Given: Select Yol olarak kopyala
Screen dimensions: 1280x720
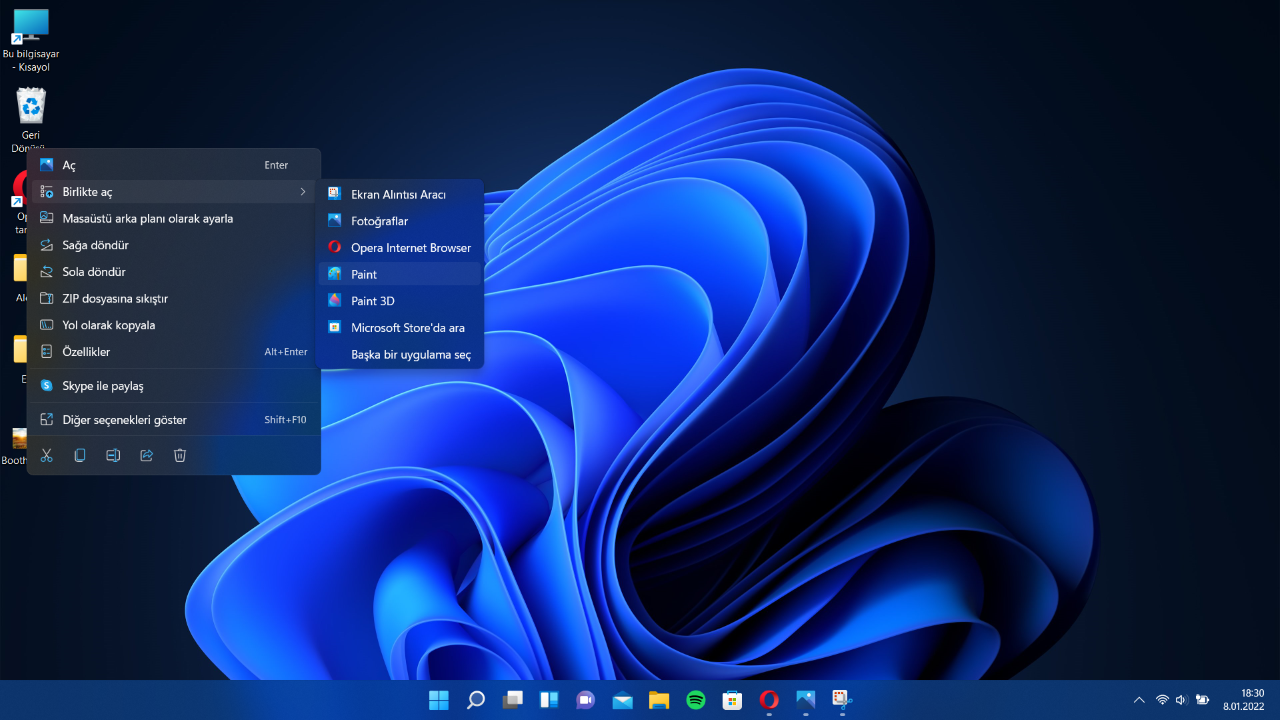Looking at the screenshot, I should click(x=174, y=325).
